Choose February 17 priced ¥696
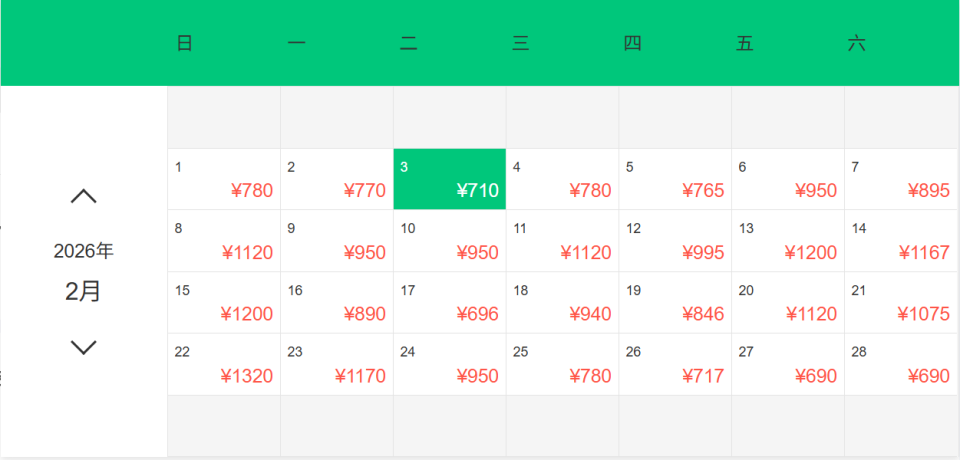The width and height of the screenshot is (960, 460). pyautogui.click(x=450, y=303)
